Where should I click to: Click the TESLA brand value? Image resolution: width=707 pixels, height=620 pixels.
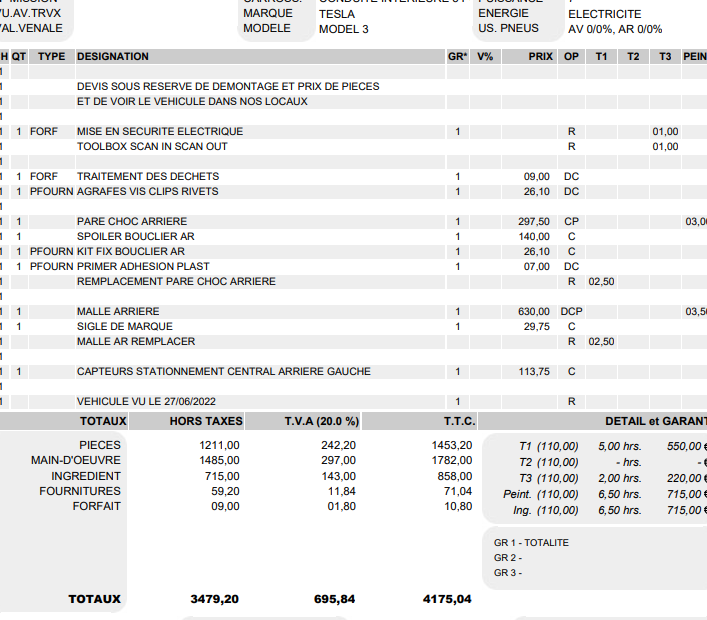pyautogui.click(x=337, y=14)
